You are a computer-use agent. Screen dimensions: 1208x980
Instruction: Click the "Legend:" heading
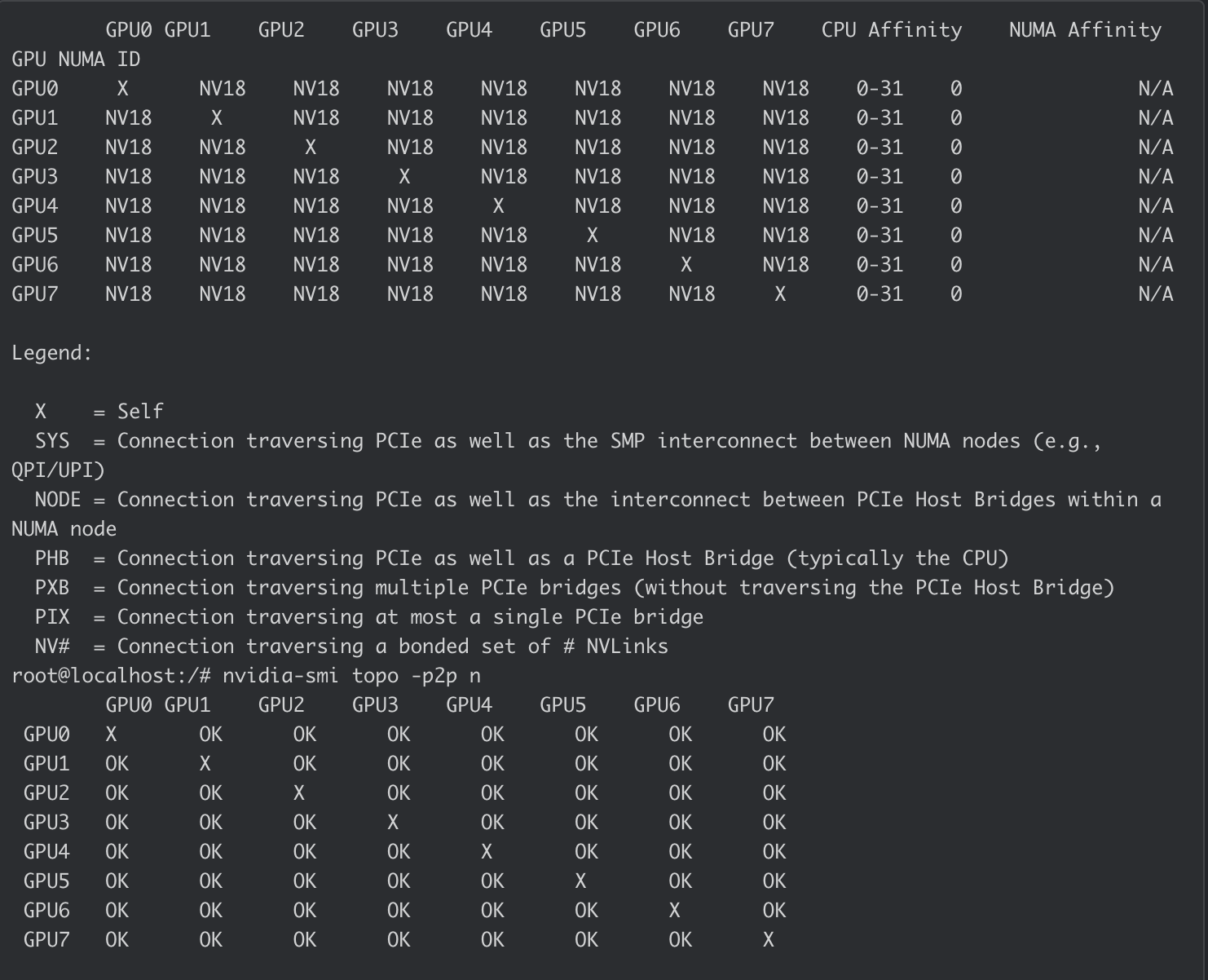(x=52, y=353)
